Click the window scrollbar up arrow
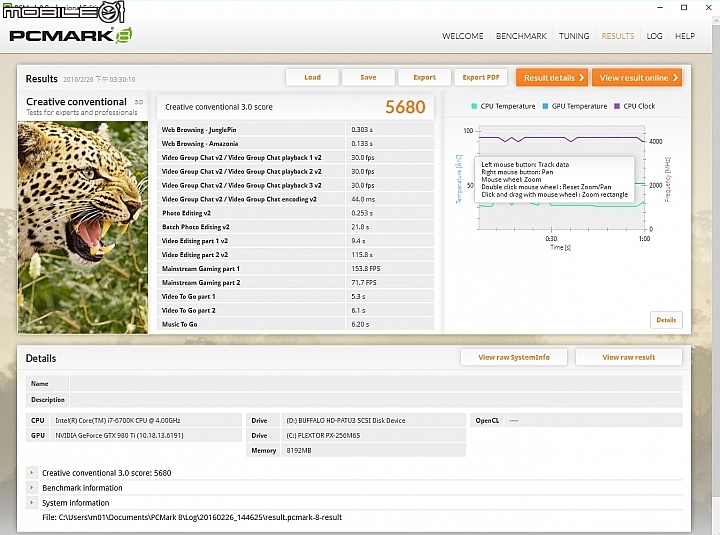This screenshot has height=535, width=720. (716, 20)
